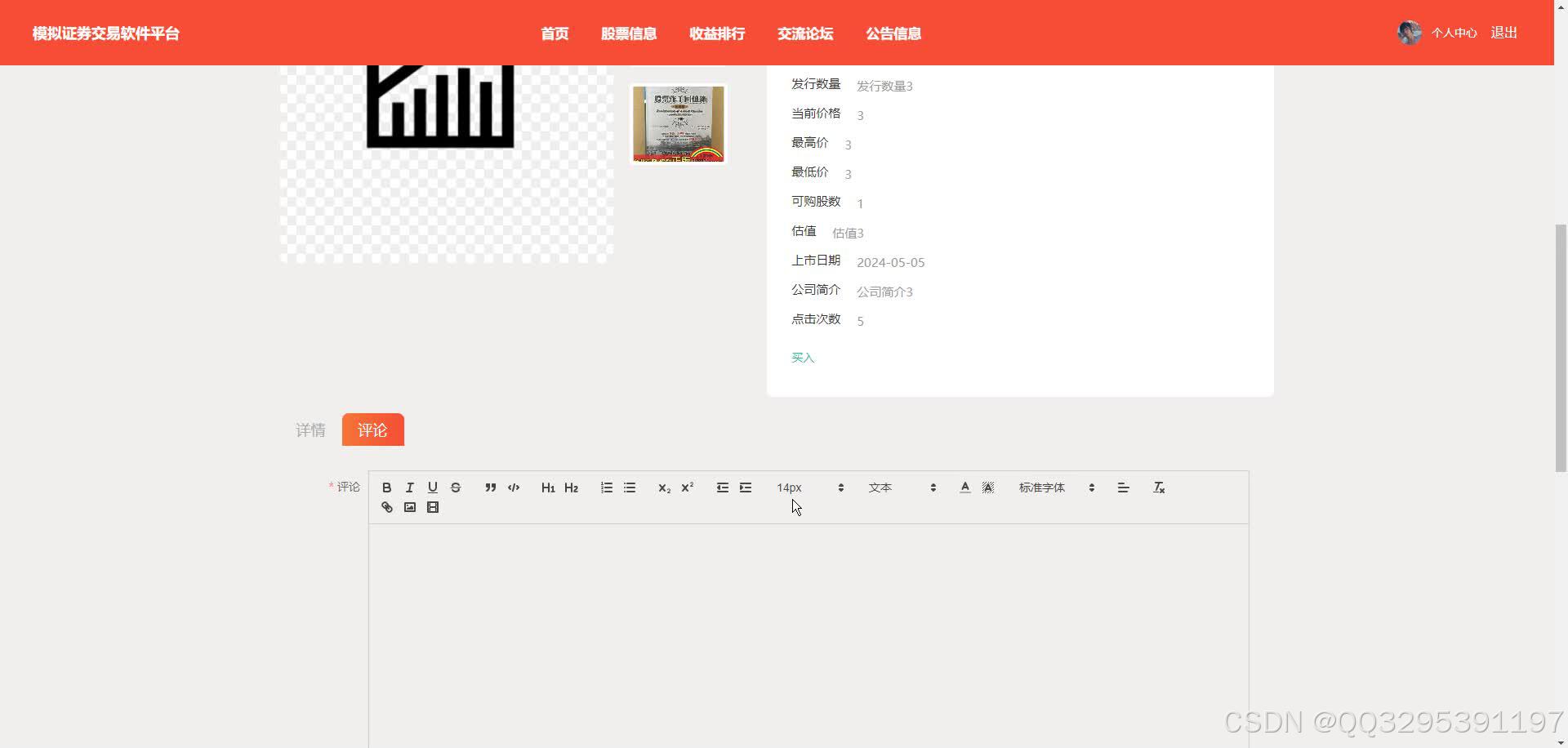Click the 估值3 value

[x=848, y=233]
